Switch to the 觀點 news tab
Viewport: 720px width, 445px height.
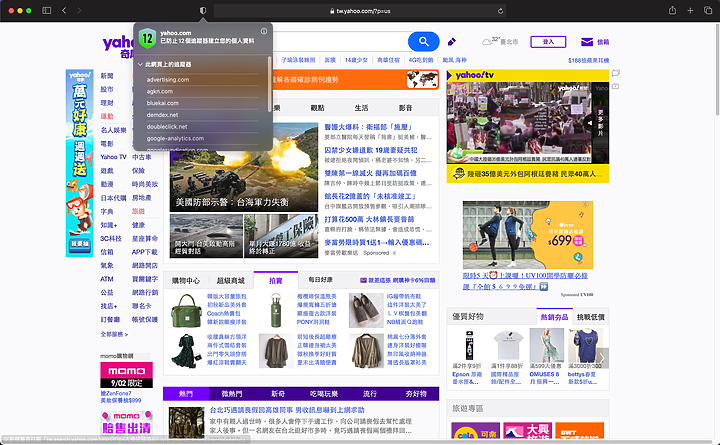(x=317, y=108)
